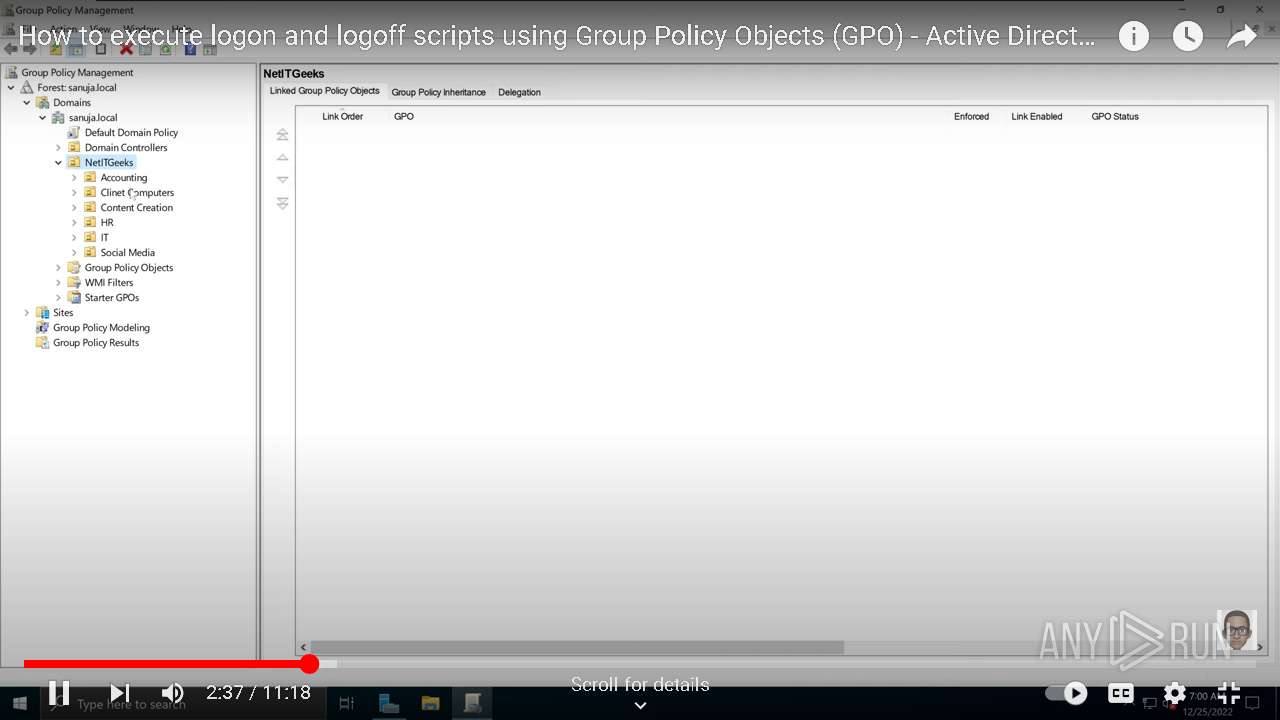Expand the Accounting OU
The image size is (1280, 720).
tap(74, 178)
